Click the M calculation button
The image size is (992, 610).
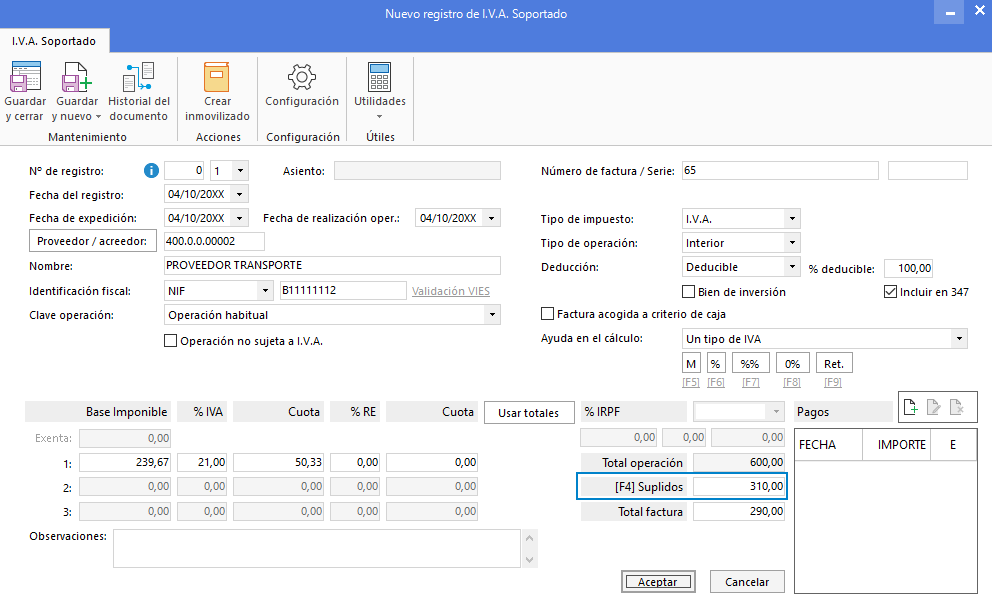(691, 364)
